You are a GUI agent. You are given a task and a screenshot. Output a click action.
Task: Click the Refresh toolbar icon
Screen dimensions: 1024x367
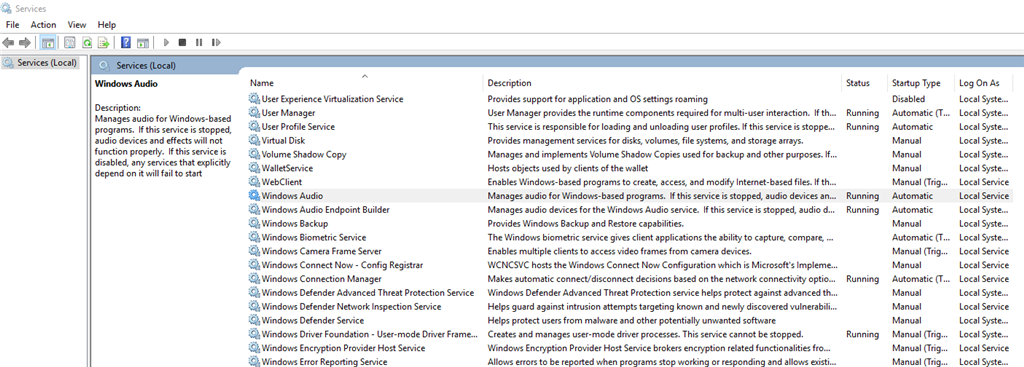(x=86, y=42)
